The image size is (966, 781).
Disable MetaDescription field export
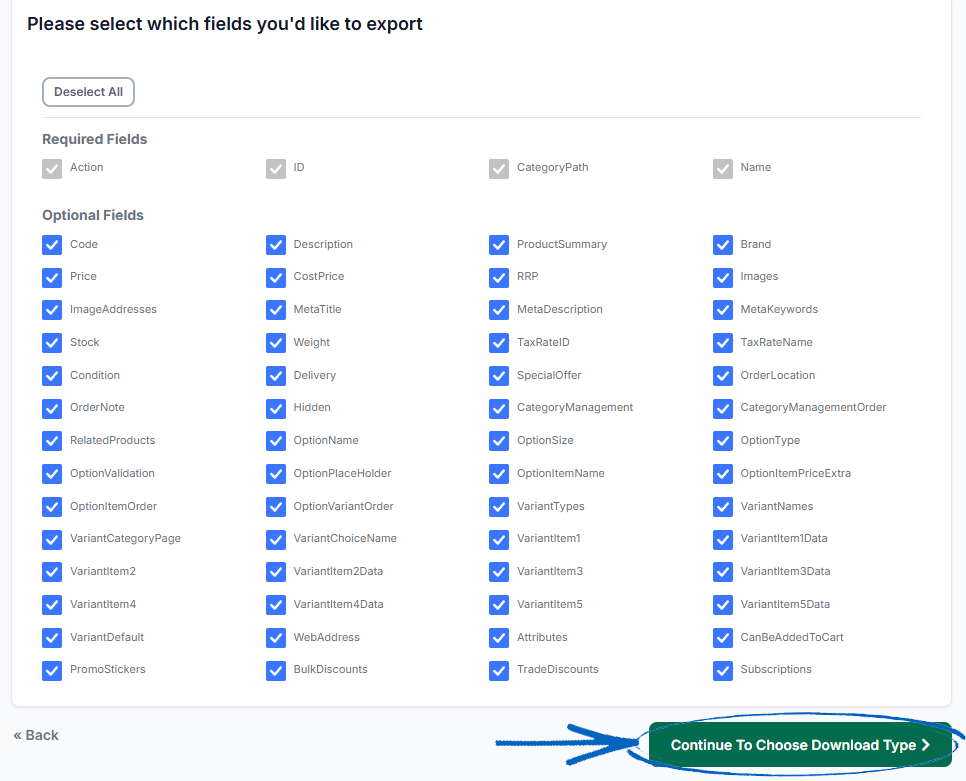(499, 310)
